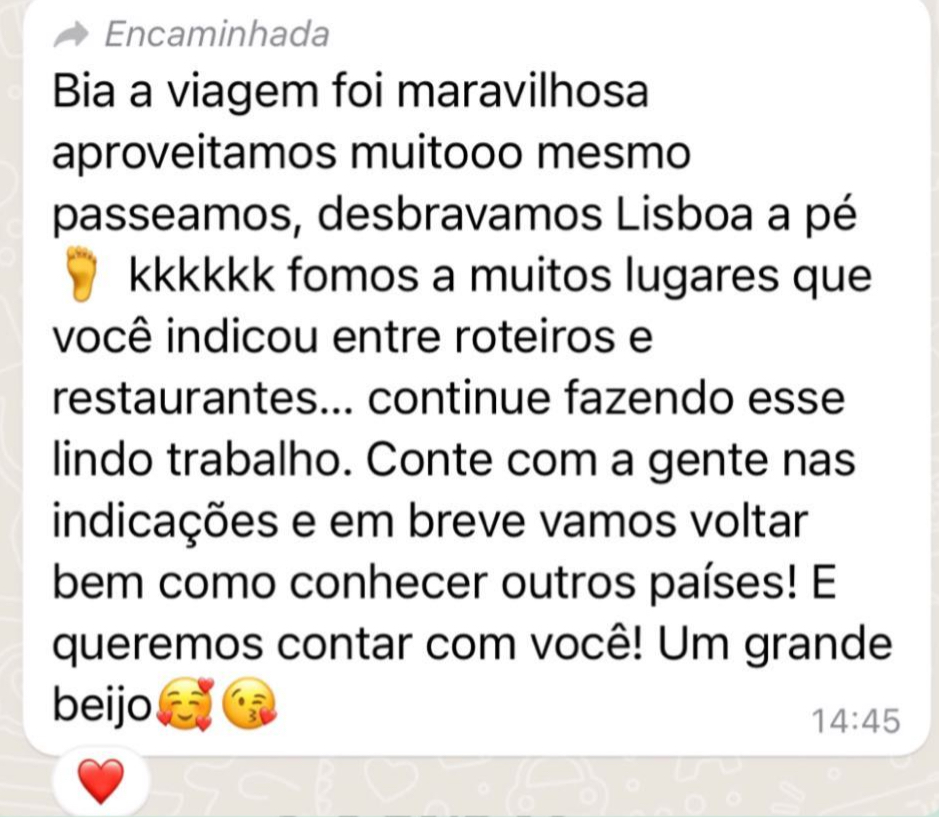The width and height of the screenshot is (939, 817).
Task: Tap the kkkkkk laugh text
Action: [202, 276]
